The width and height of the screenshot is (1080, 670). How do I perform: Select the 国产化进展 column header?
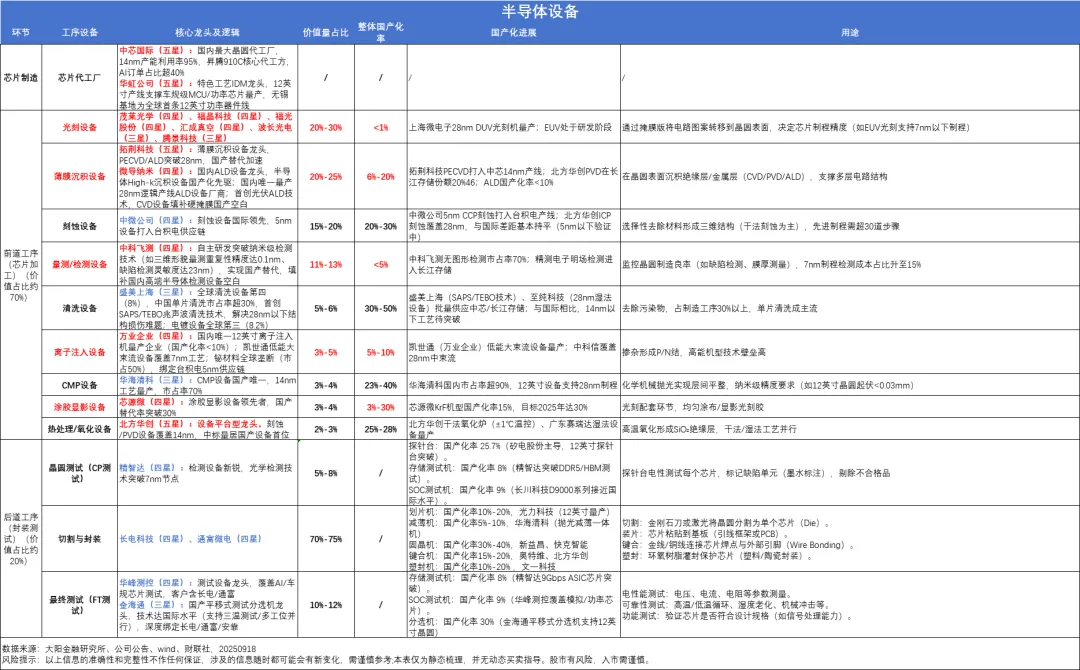(x=512, y=33)
